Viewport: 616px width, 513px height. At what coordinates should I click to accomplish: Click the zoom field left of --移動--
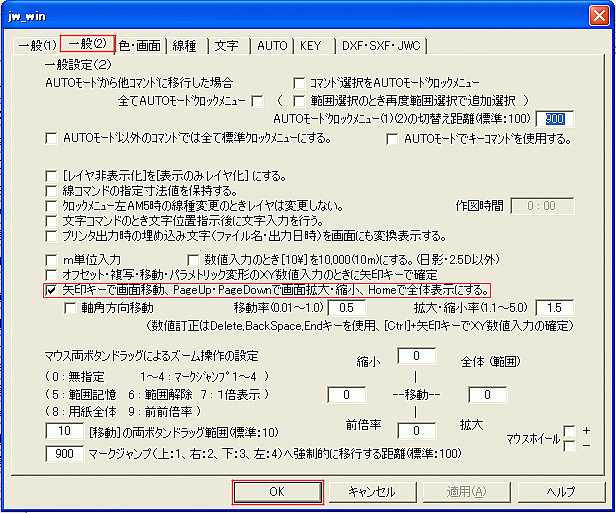tap(346, 394)
